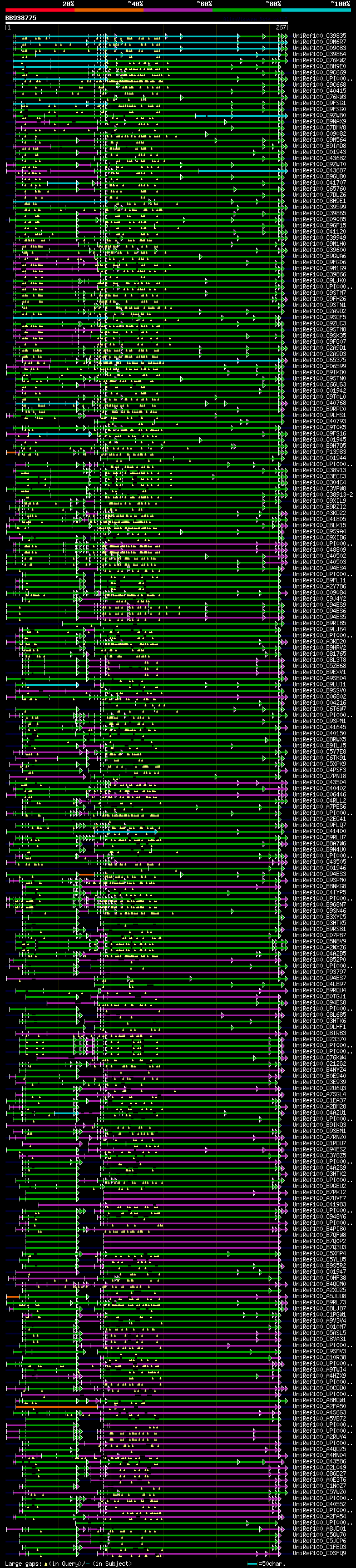This screenshot has width=356, height=1568.
Task: Select hit UniRef100_Q6GUG3
Action: tap(319, 384)
